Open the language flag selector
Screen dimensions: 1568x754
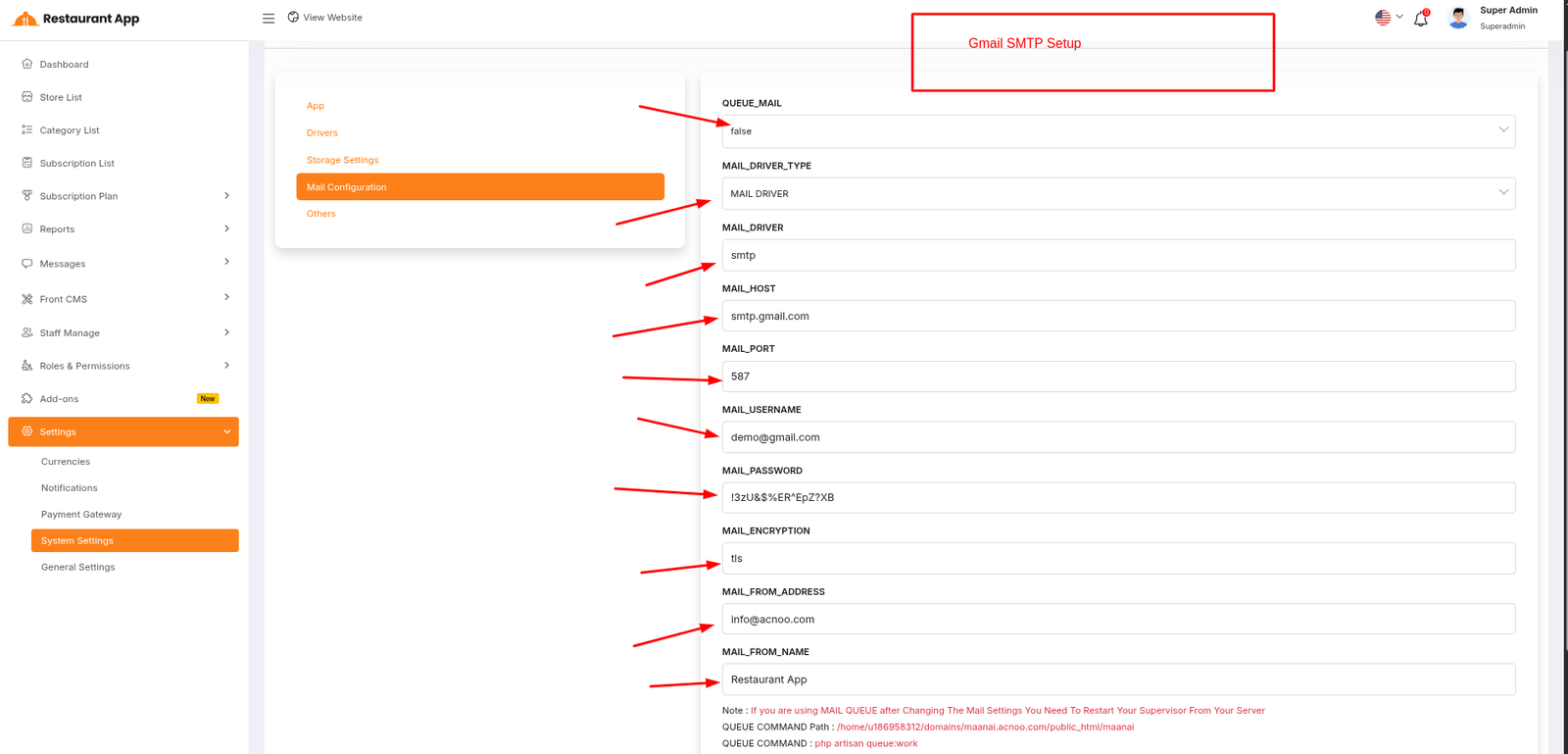click(1389, 17)
